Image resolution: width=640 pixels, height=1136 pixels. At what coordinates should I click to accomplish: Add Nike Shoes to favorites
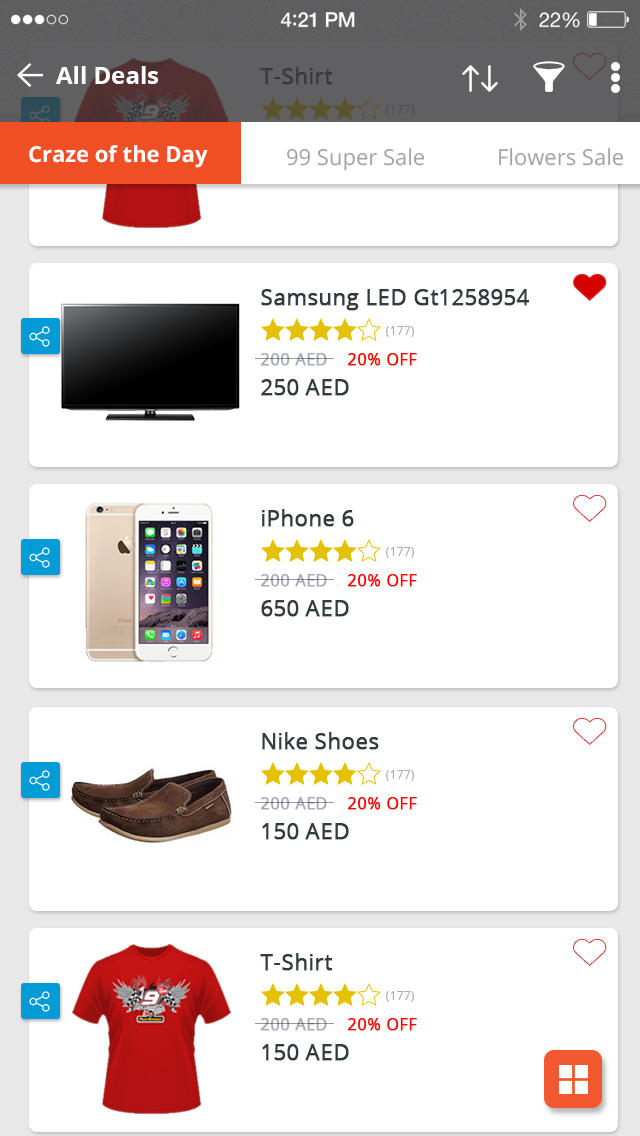tap(589, 732)
